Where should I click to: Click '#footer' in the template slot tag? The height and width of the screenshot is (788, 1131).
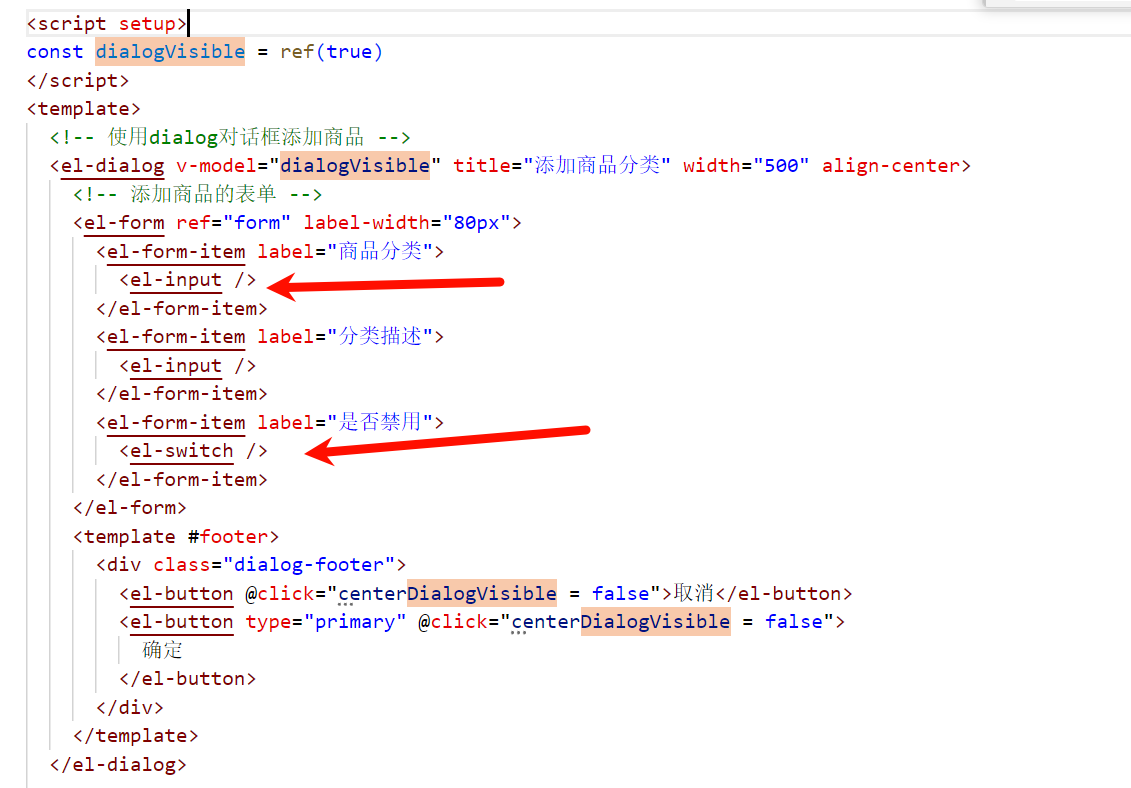click(x=227, y=537)
